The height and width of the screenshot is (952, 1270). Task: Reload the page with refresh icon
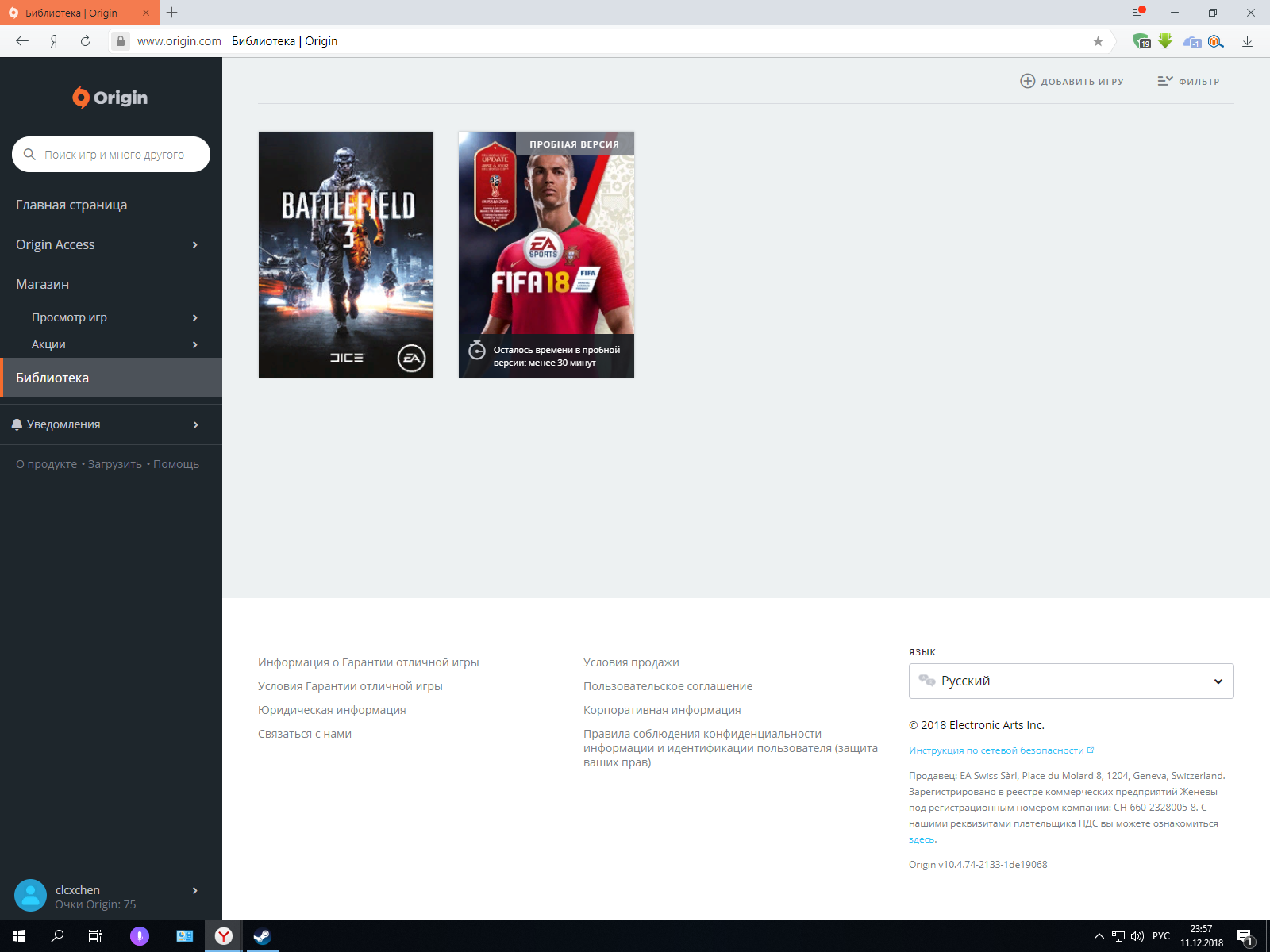coord(85,41)
